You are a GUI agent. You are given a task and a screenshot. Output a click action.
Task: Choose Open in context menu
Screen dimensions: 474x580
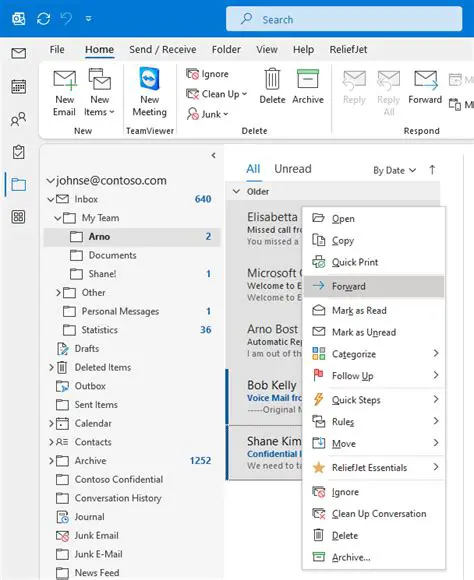click(x=374, y=219)
